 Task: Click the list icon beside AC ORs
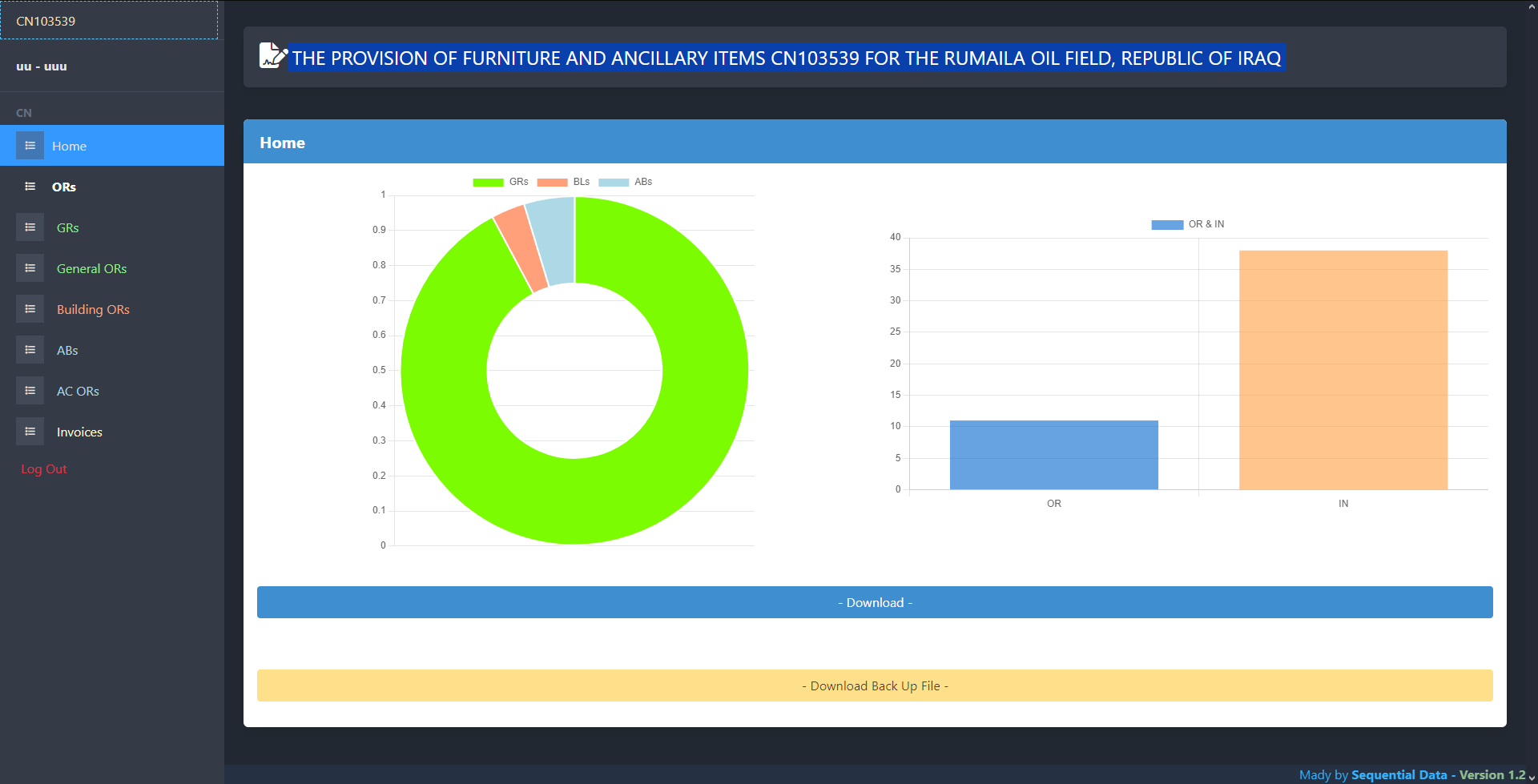point(30,391)
